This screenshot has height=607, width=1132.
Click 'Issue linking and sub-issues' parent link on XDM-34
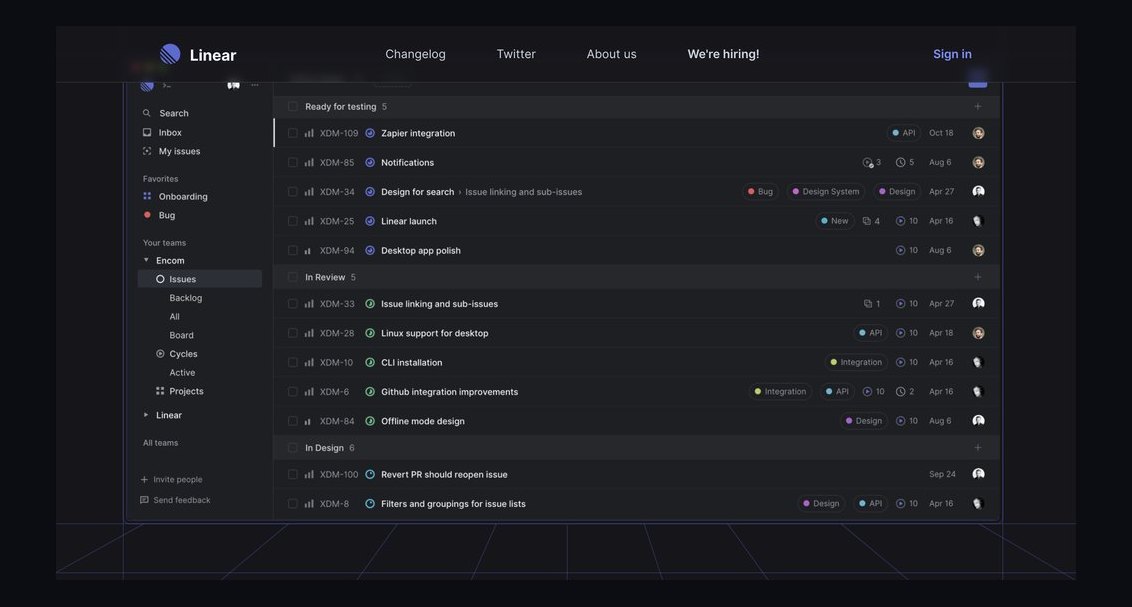[523, 192]
